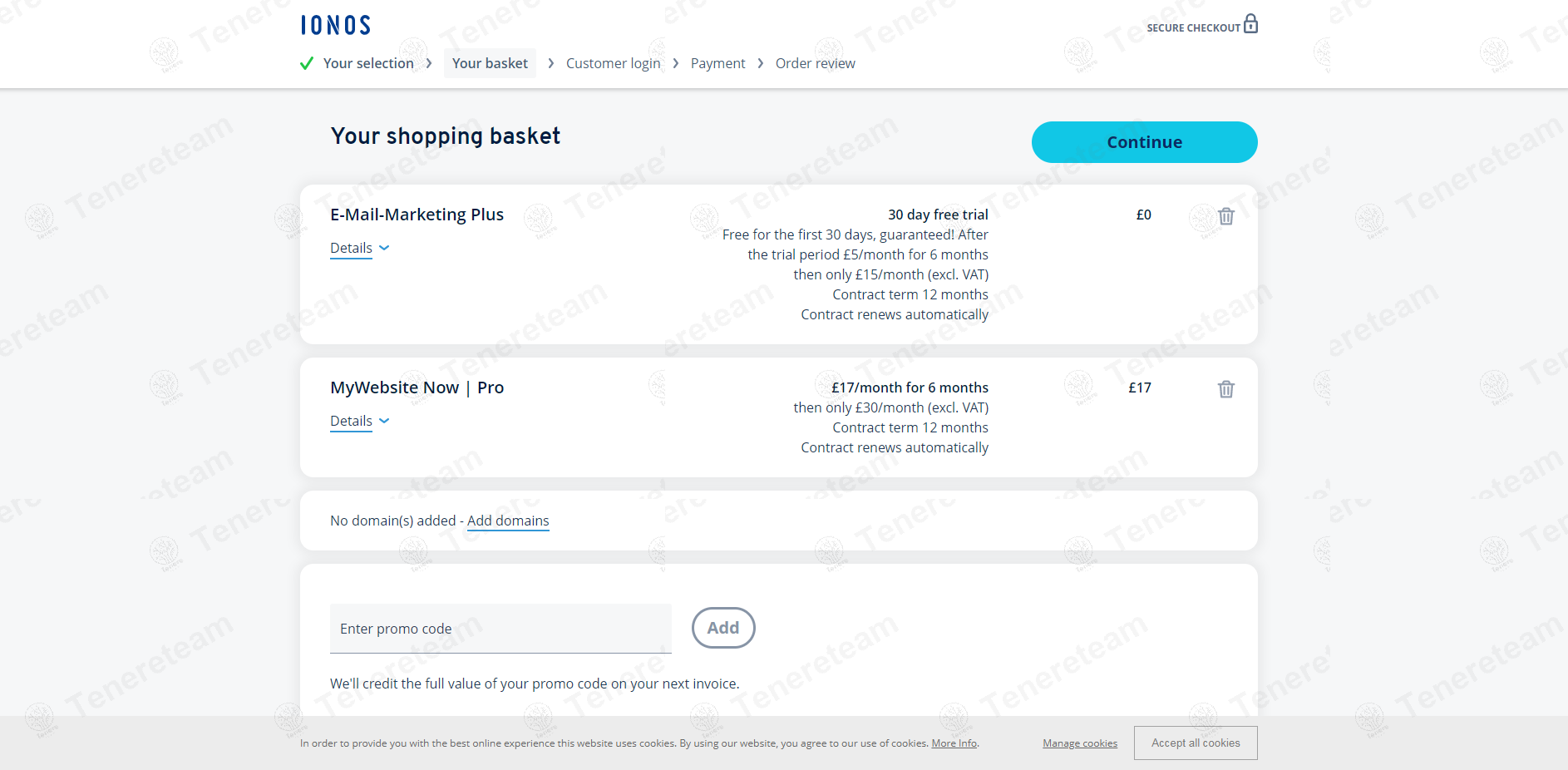Click the Add promo code button

[723, 628]
